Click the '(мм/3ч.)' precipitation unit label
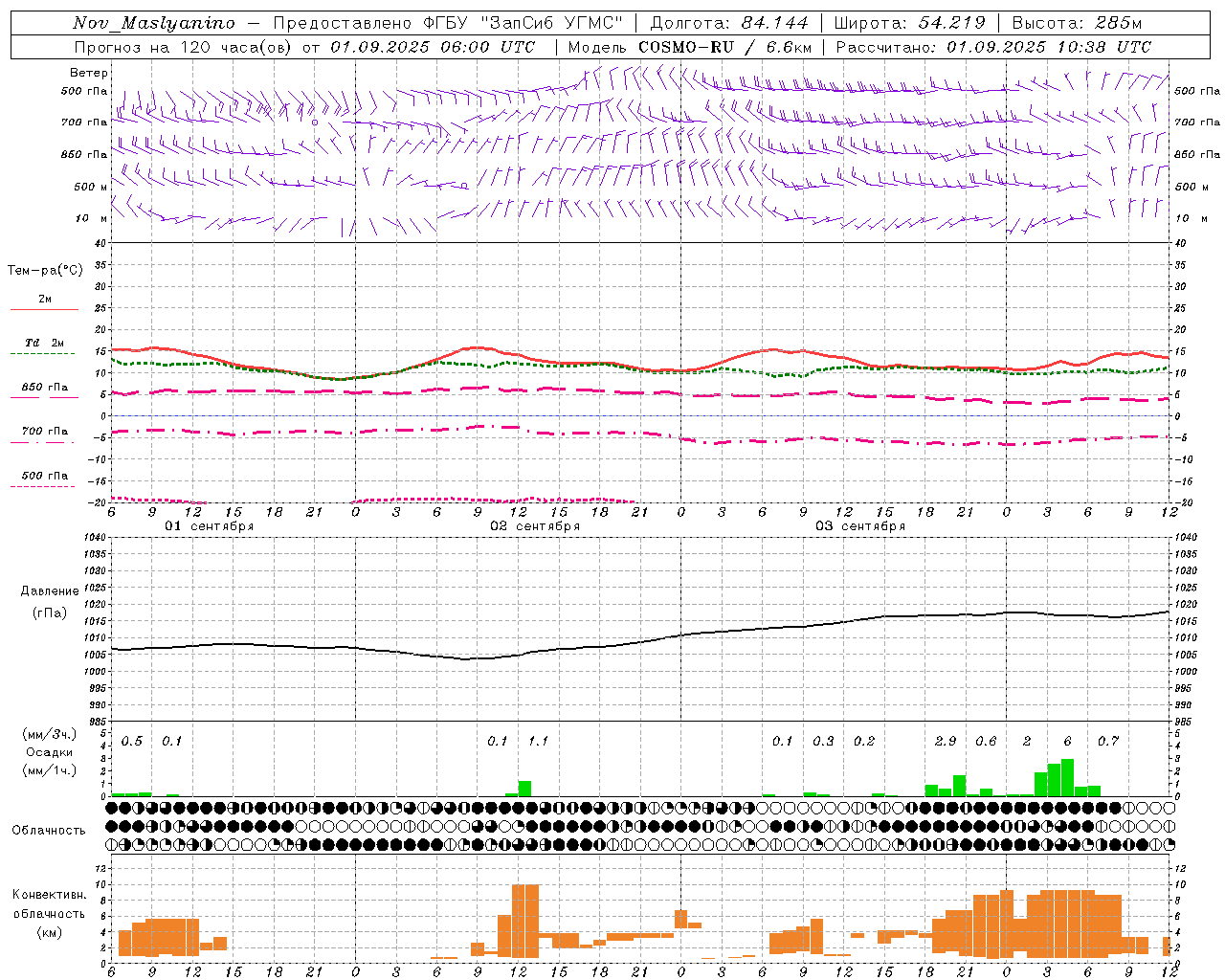The height and width of the screenshot is (980, 1225). [50, 734]
